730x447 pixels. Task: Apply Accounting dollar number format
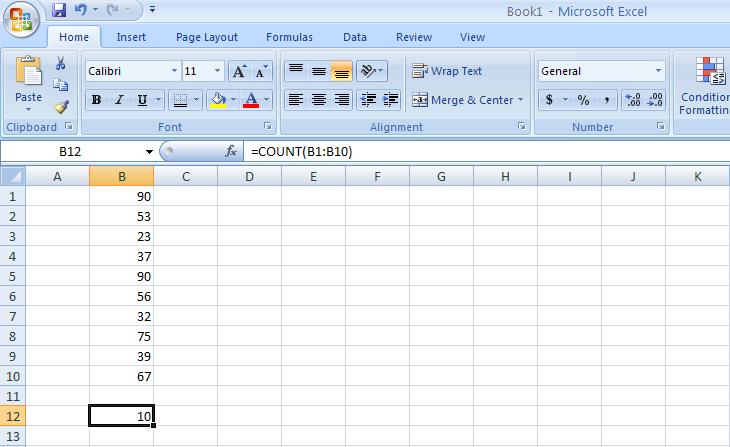[x=549, y=100]
